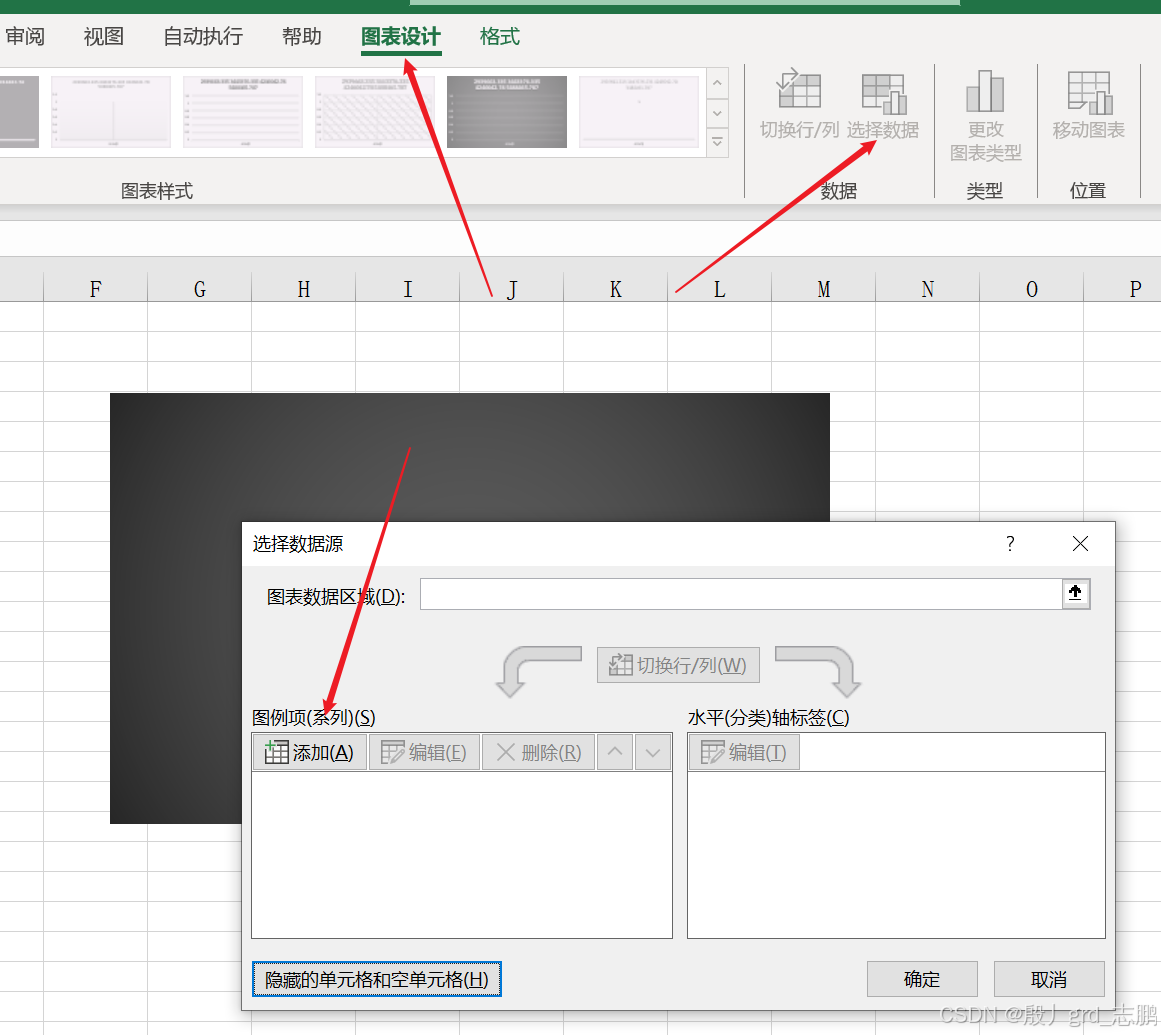Click 编辑(E) under legend entries
This screenshot has width=1161, height=1035.
tap(424, 752)
